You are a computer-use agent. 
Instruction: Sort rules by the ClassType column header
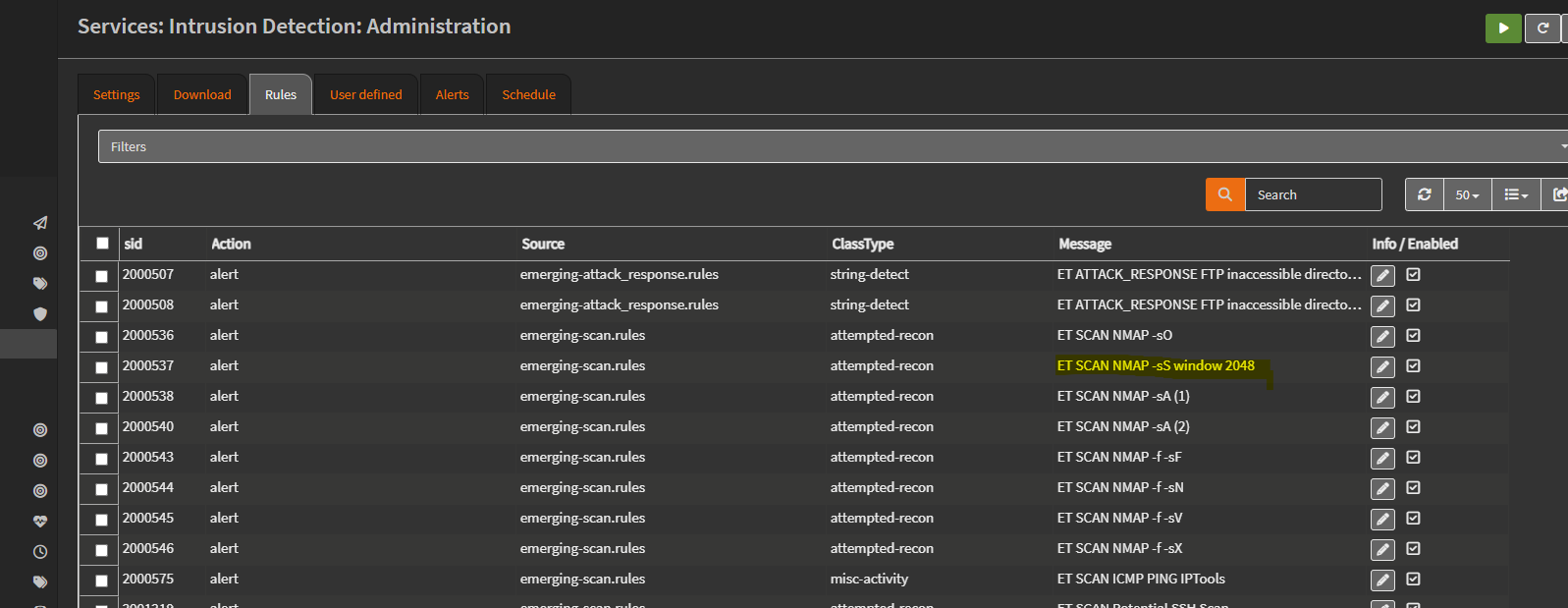point(862,244)
